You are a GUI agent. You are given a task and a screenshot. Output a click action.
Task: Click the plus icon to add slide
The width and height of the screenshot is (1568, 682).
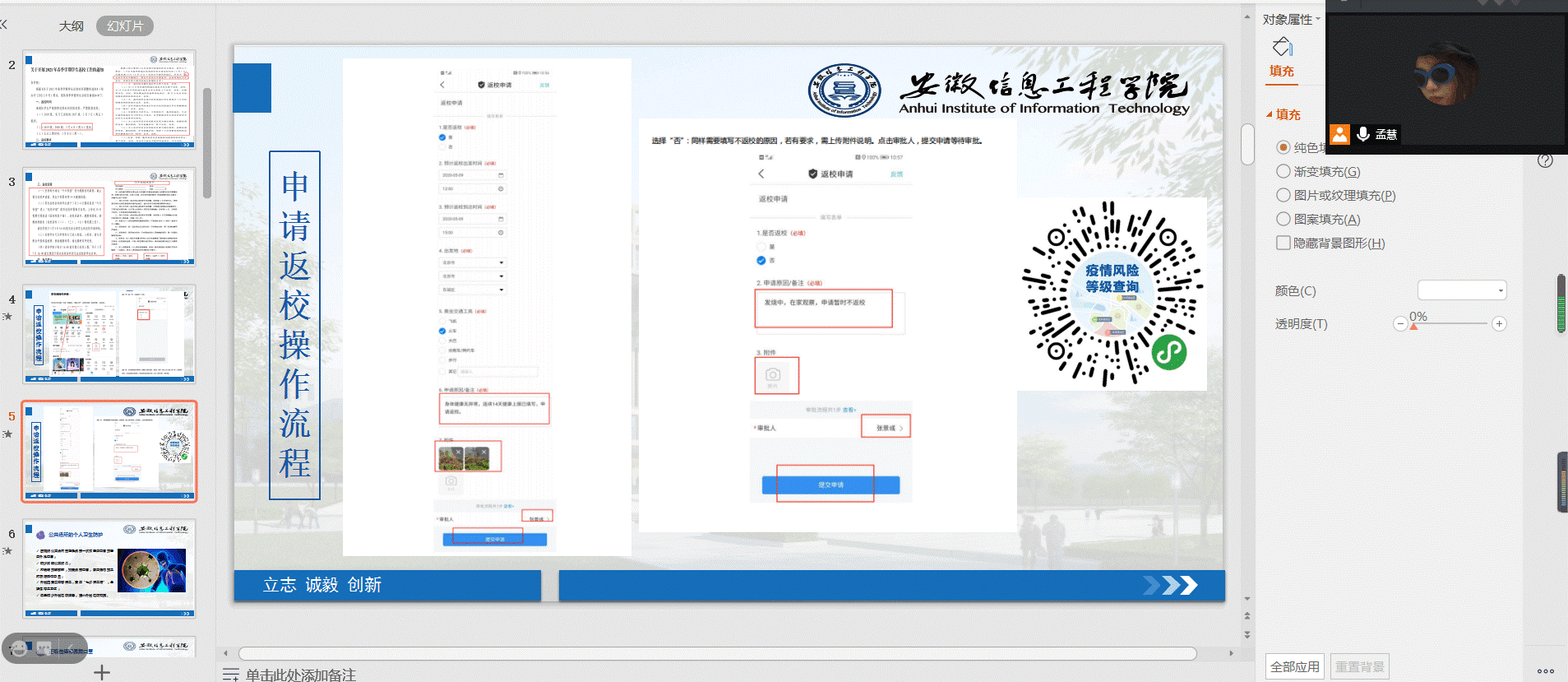coord(102,672)
